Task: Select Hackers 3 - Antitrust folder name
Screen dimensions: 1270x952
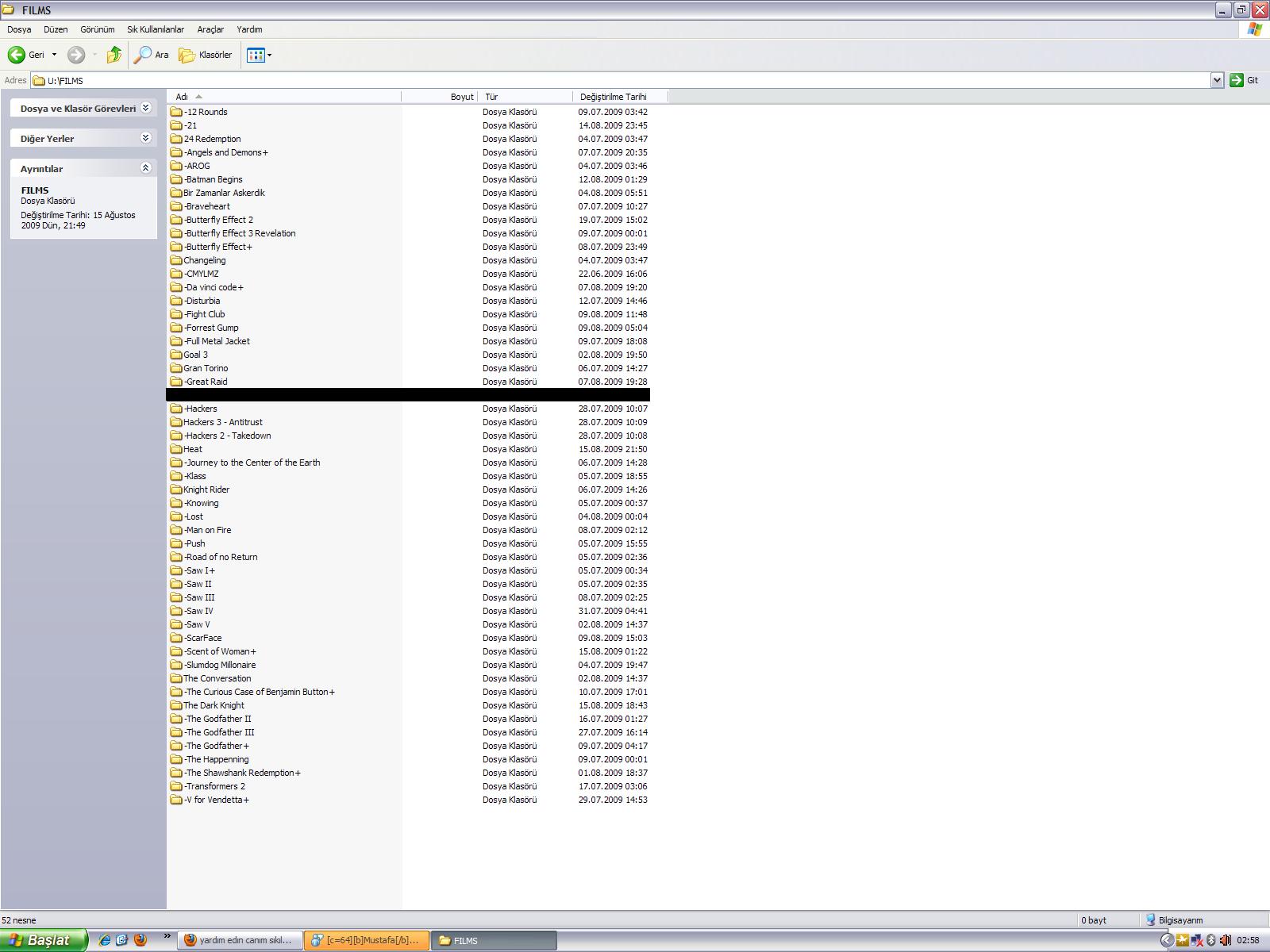Action: pos(223,422)
